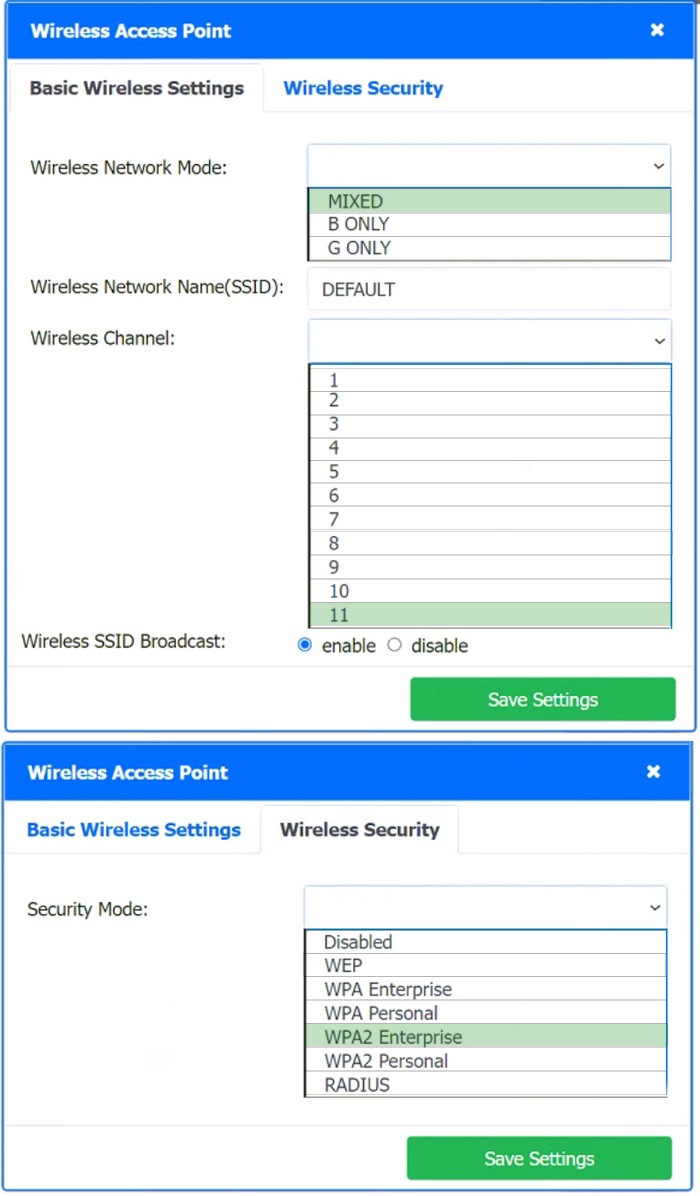Viewport: 700px width, 1196px height.
Task: Select channel 1 from the channel list
Action: coord(490,379)
